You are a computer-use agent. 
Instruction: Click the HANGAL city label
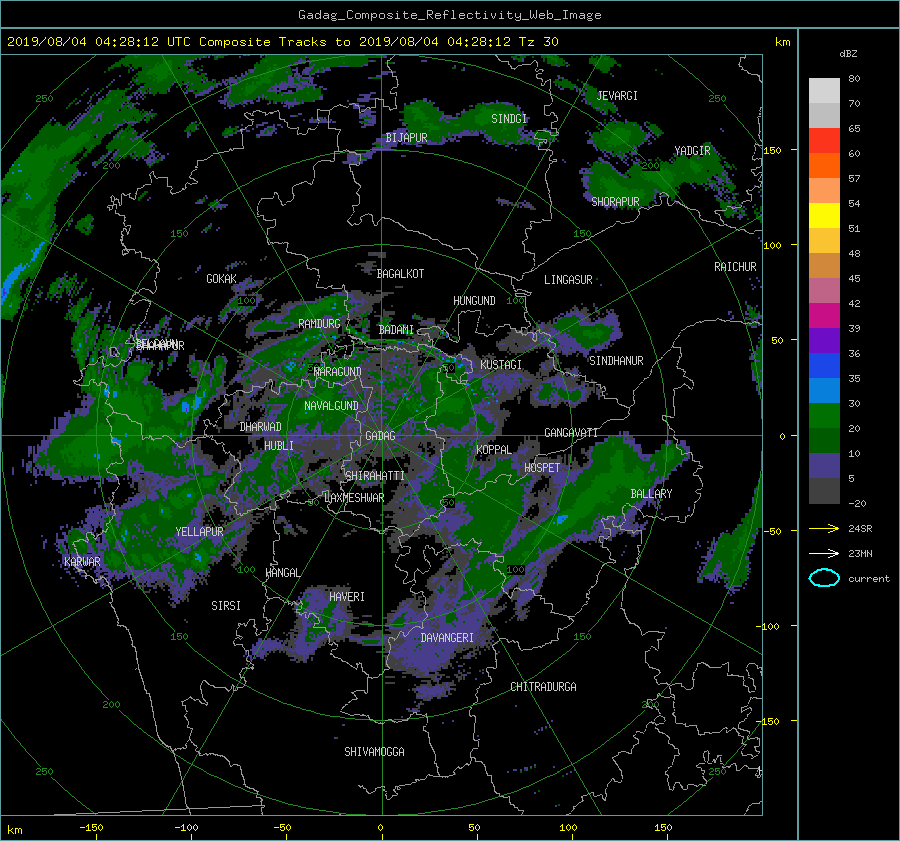(282, 573)
